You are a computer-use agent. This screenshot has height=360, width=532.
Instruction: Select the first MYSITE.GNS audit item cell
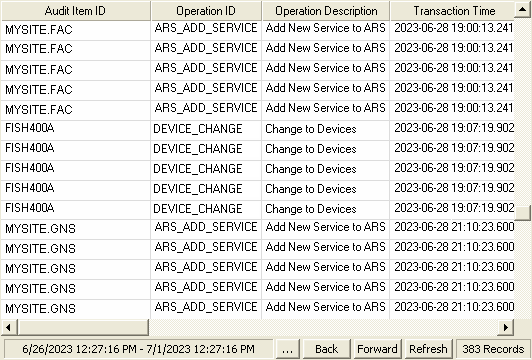75,229
